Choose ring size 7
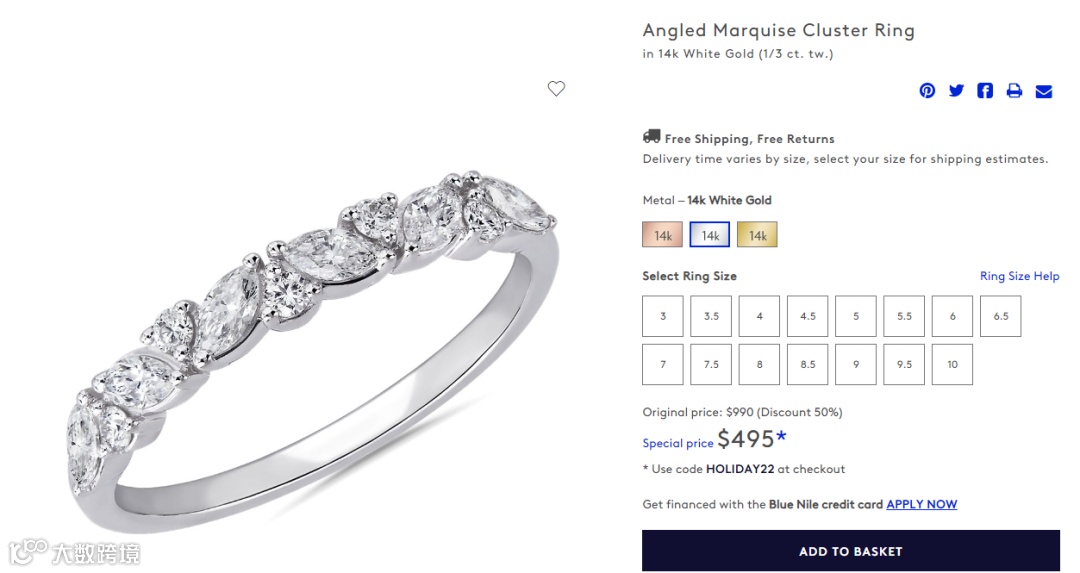 coord(663,364)
